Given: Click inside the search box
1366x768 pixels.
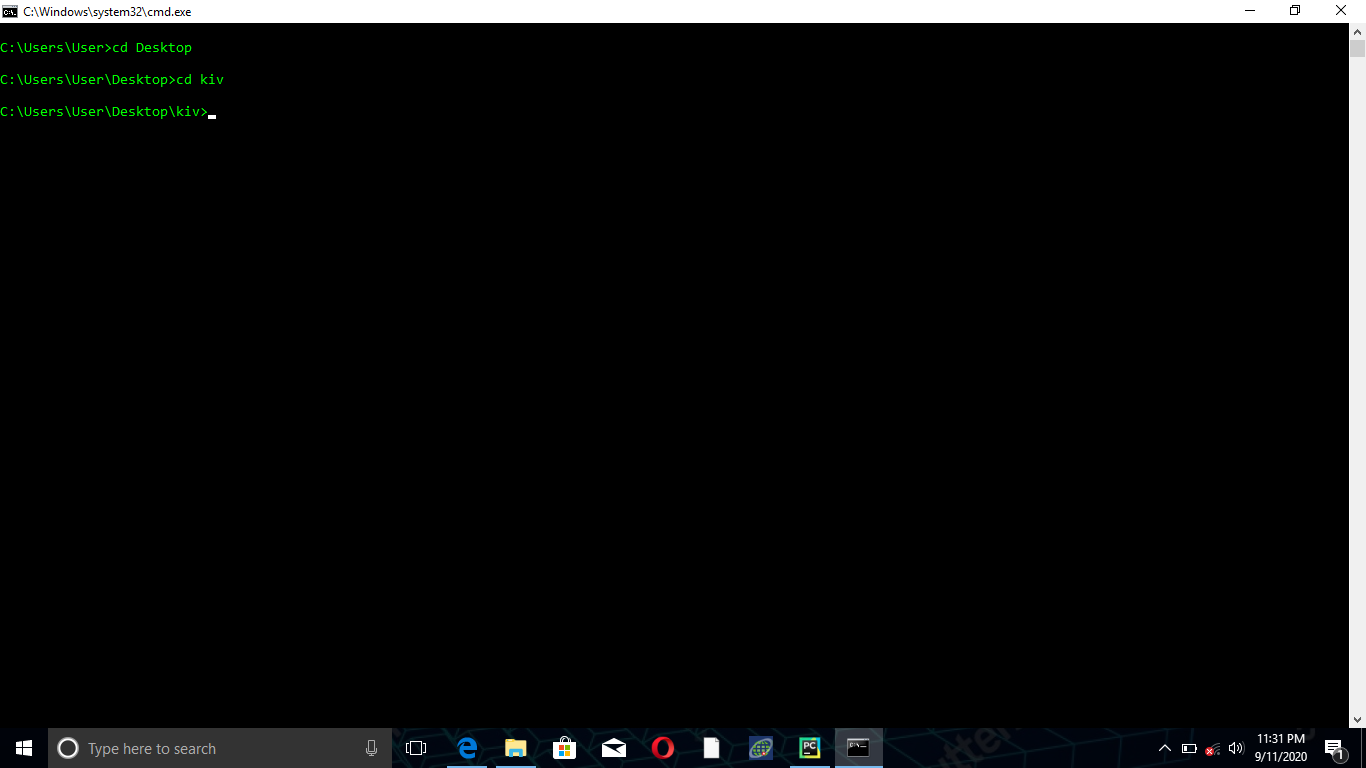Looking at the screenshot, I should (x=200, y=747).
